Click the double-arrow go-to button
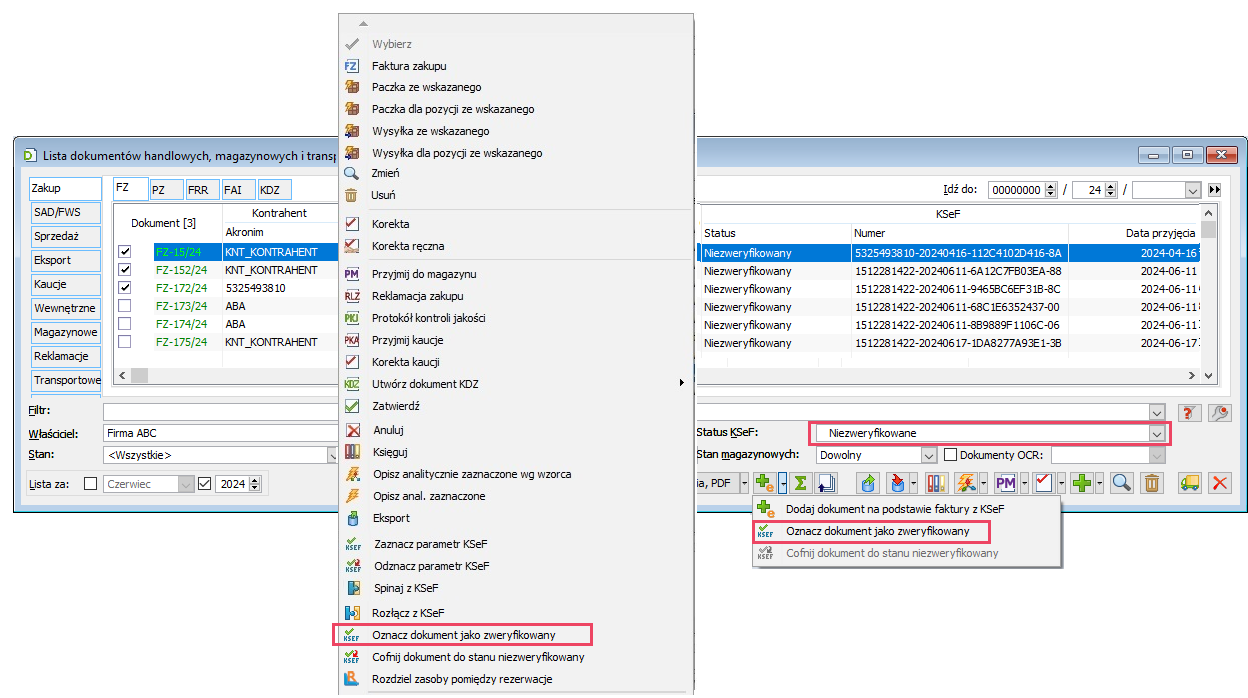Image resolution: width=1248 pixels, height=698 pixels. coord(1215,190)
